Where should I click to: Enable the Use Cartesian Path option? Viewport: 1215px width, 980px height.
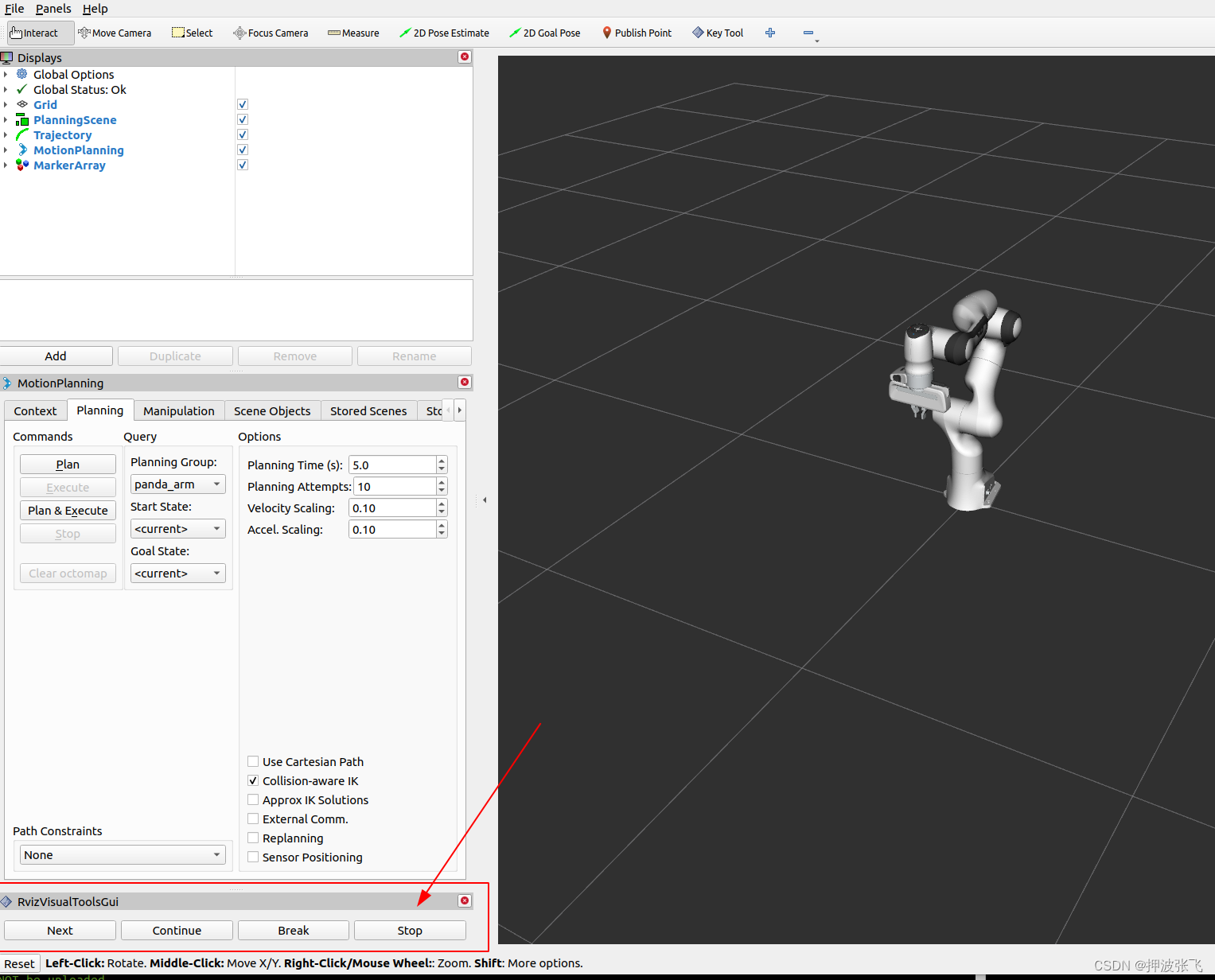click(x=253, y=761)
